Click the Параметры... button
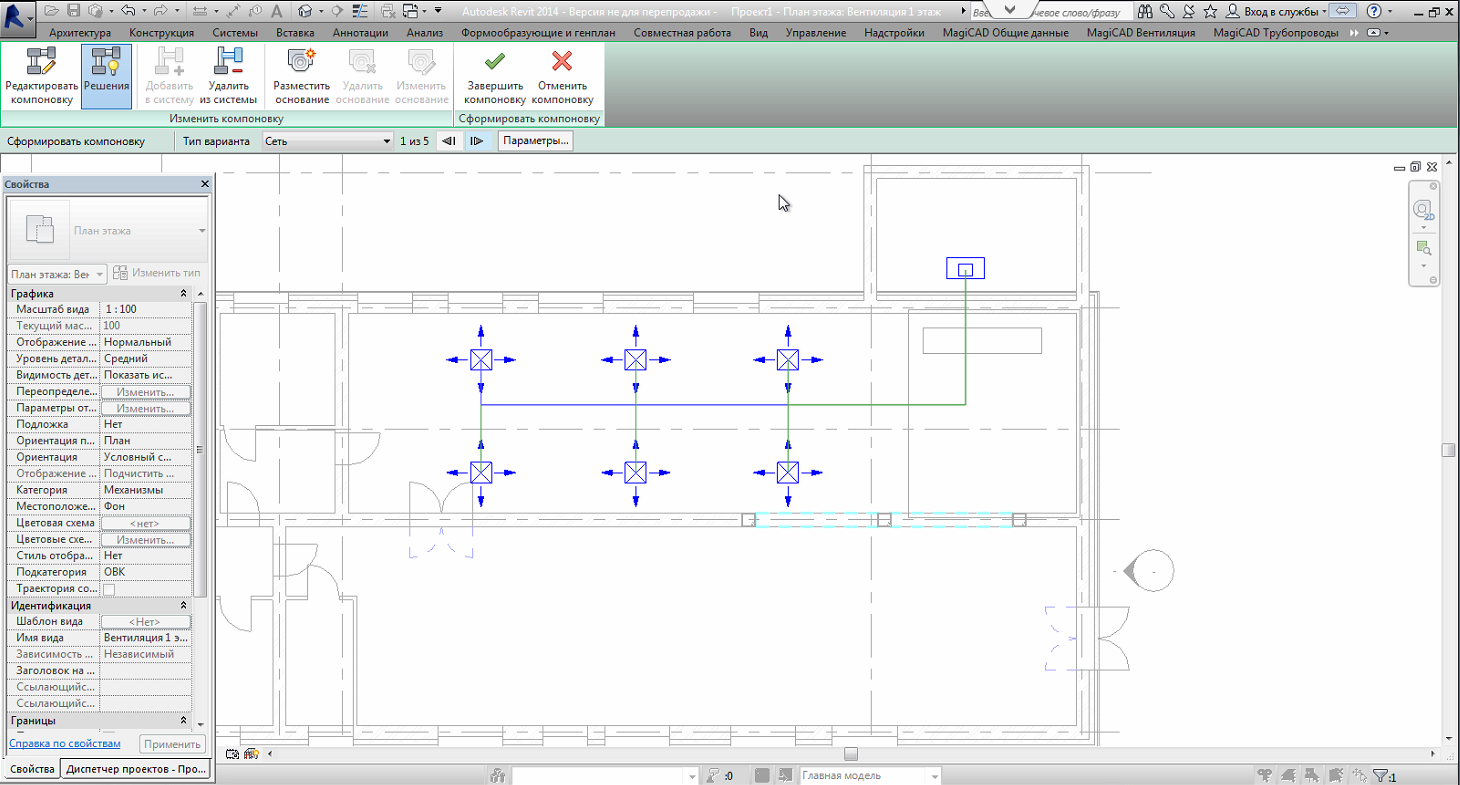Viewport: 1460px width, 785px height. coord(536,141)
